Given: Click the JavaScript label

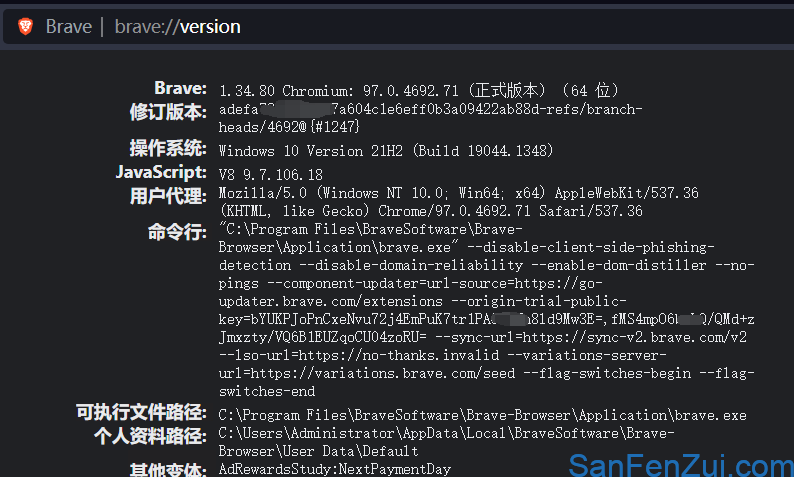Looking at the screenshot, I should [x=161, y=172].
